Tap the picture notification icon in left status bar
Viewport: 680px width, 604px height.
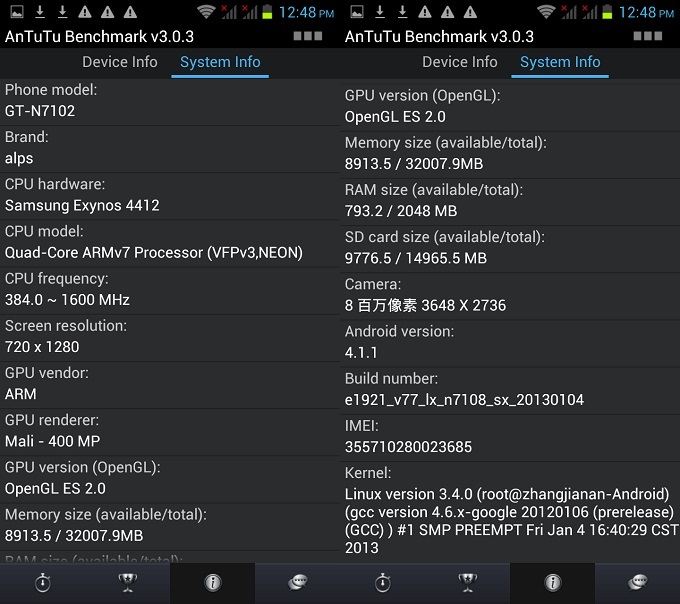pyautogui.click(x=17, y=12)
